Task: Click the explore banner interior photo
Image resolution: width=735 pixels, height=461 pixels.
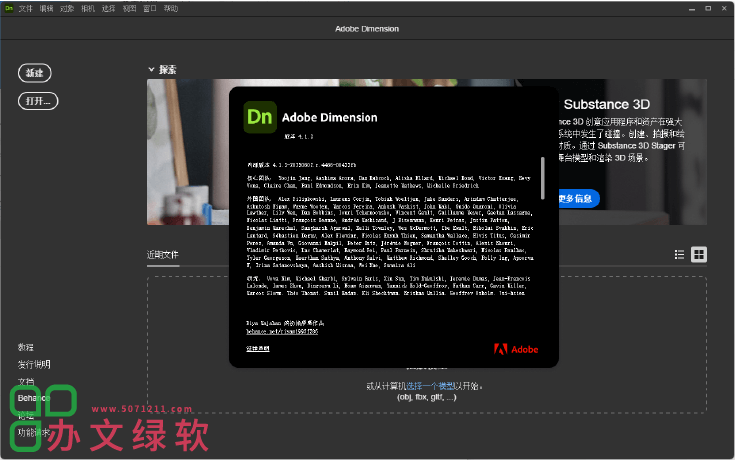Action: (188, 151)
